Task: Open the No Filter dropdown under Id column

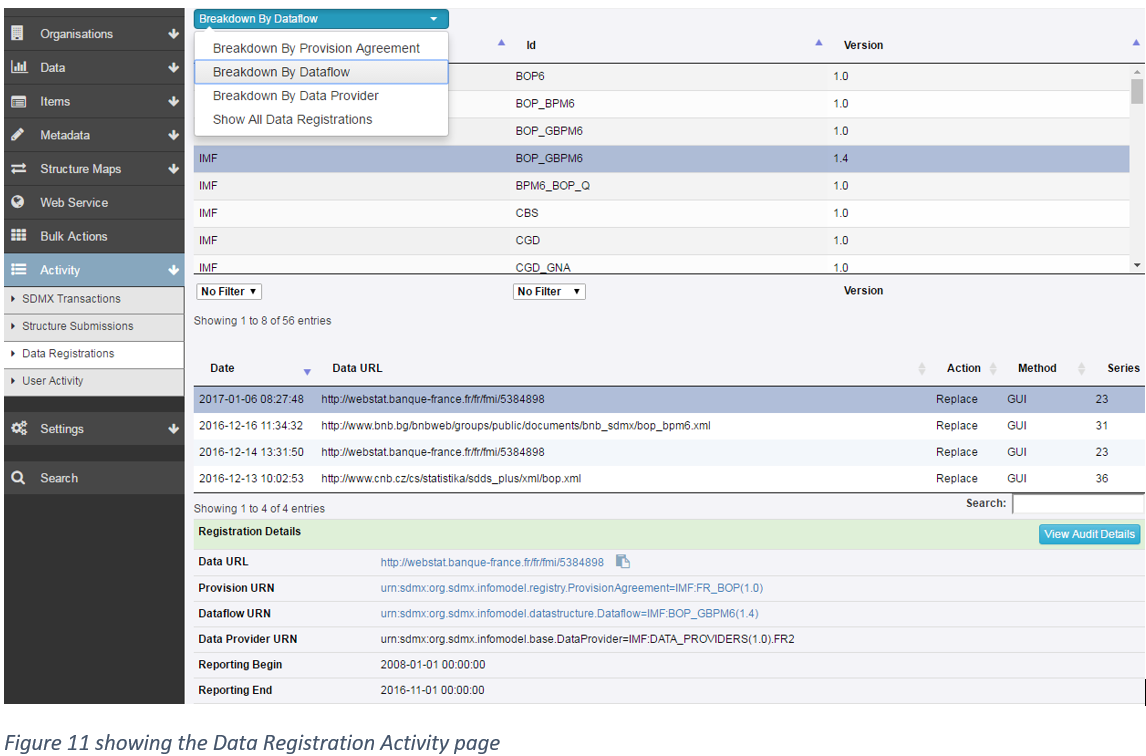Action: click(x=548, y=292)
